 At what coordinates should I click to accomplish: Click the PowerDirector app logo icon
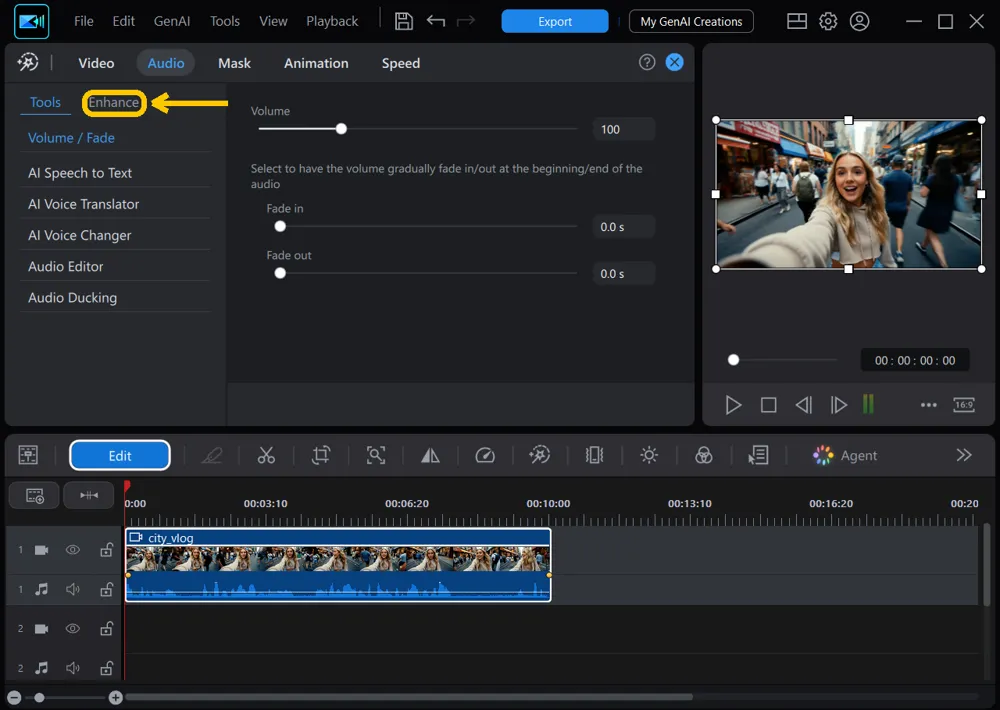pyautogui.click(x=31, y=22)
